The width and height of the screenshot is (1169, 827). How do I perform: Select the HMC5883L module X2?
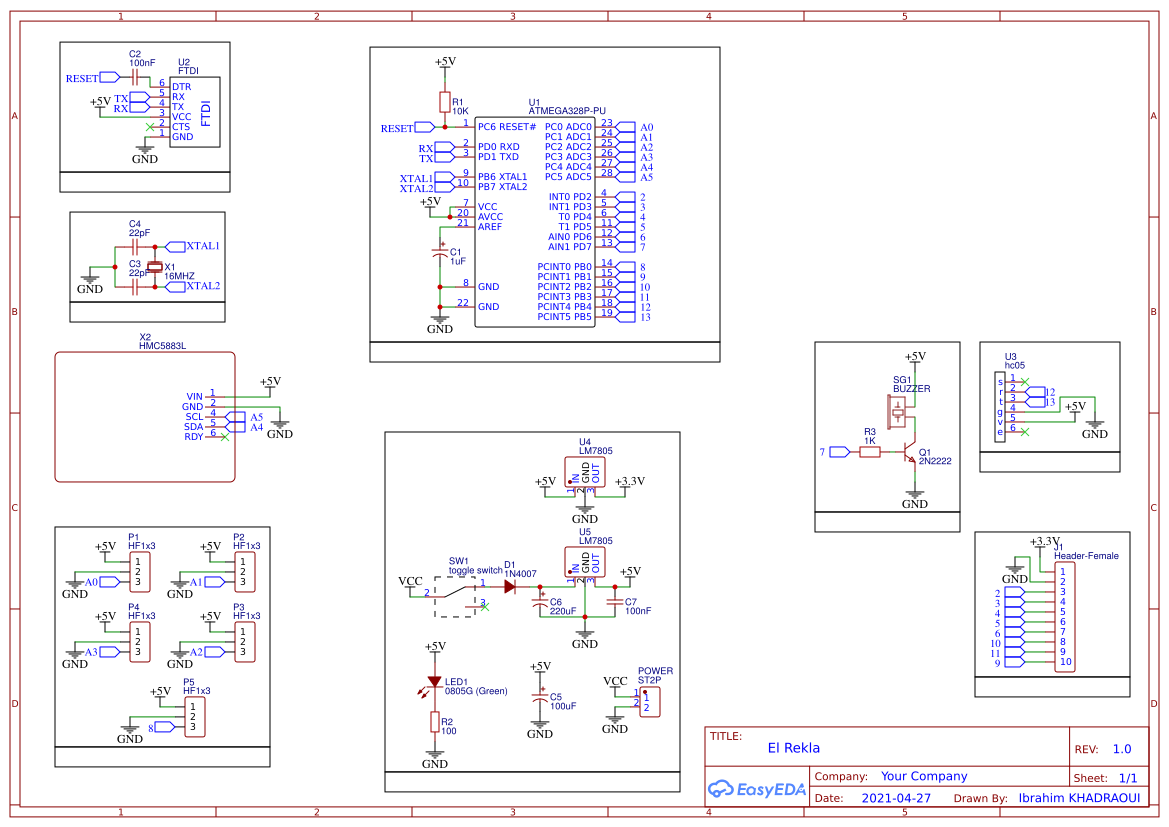(x=145, y=416)
